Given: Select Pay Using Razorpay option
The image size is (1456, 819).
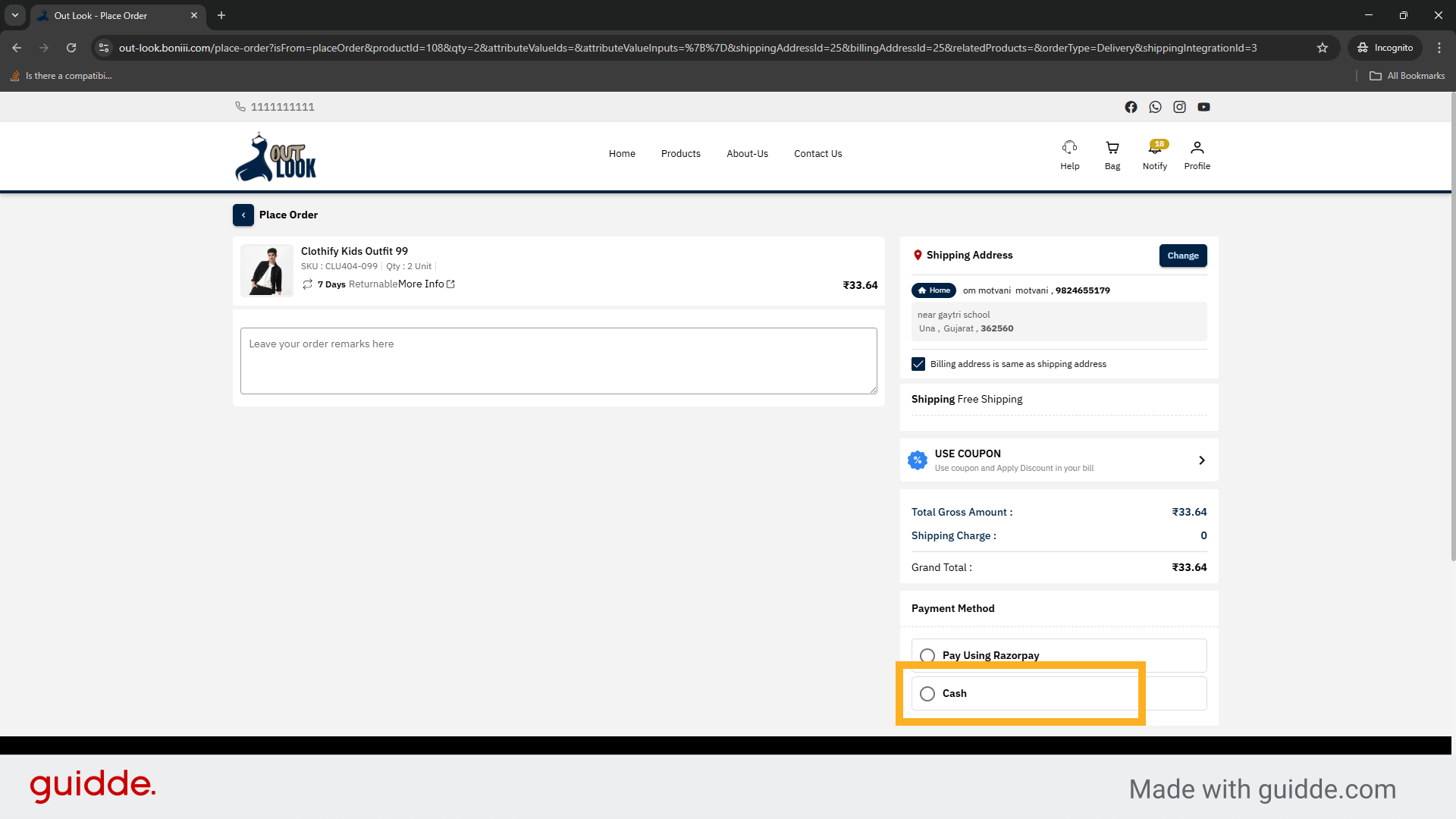Looking at the screenshot, I should coord(927,655).
